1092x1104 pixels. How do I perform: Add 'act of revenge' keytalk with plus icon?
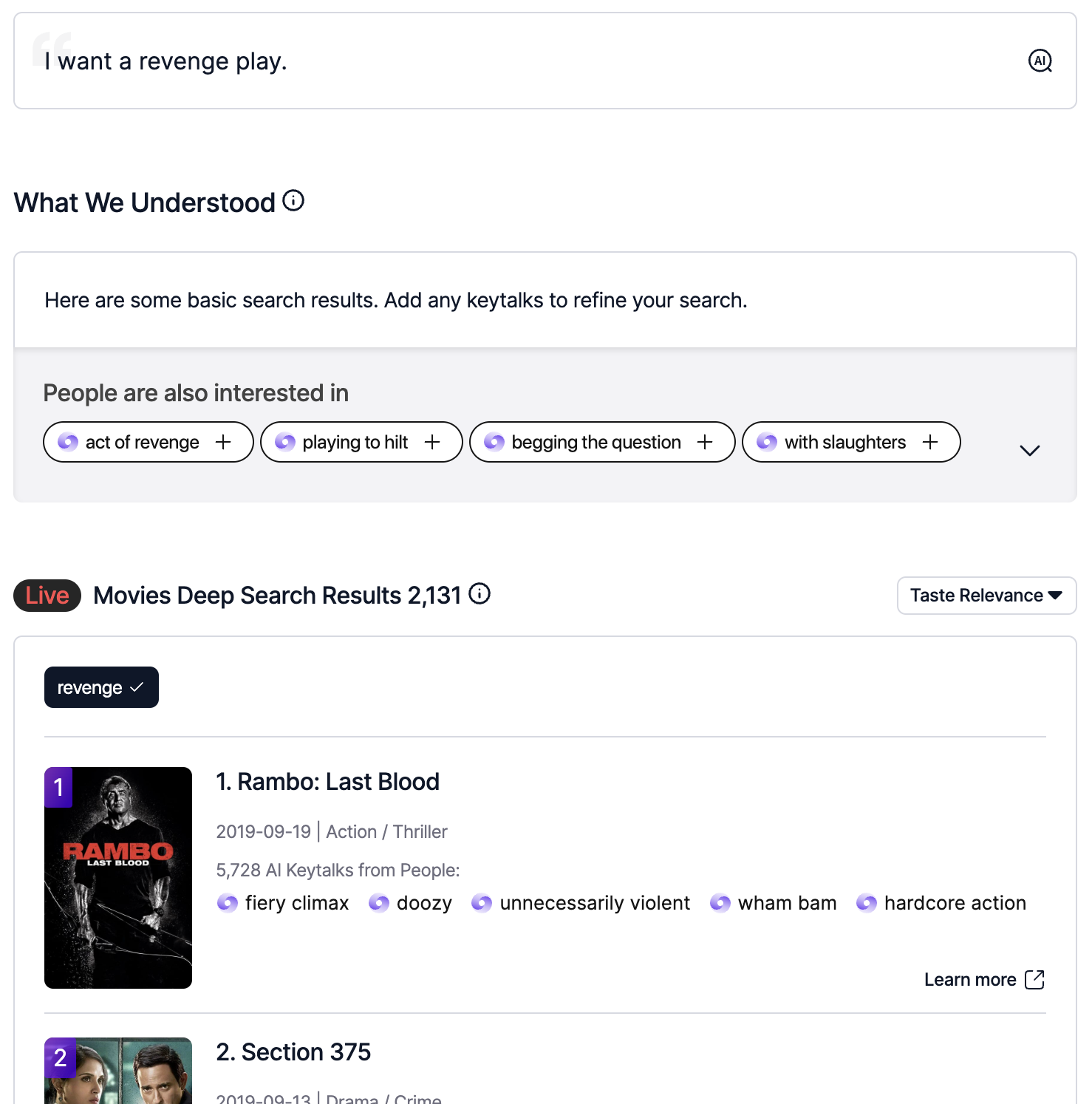pos(223,442)
